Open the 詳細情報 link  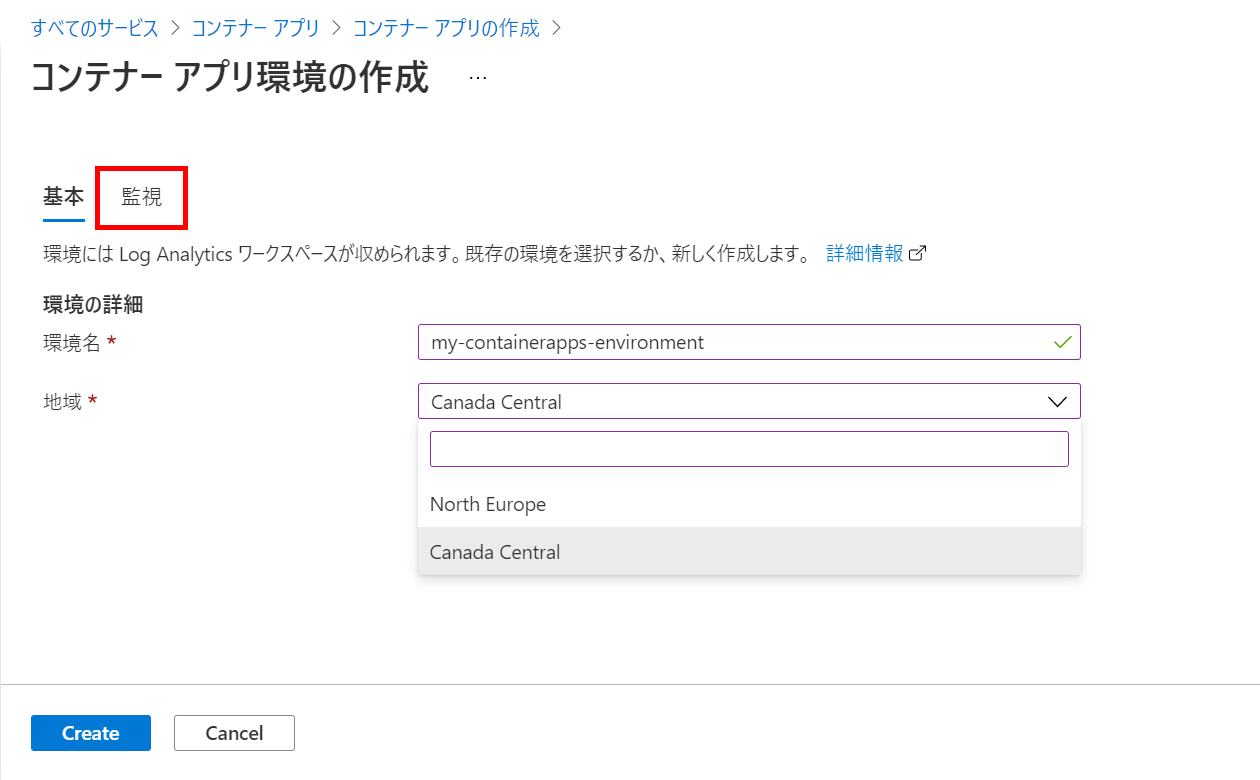click(865, 253)
